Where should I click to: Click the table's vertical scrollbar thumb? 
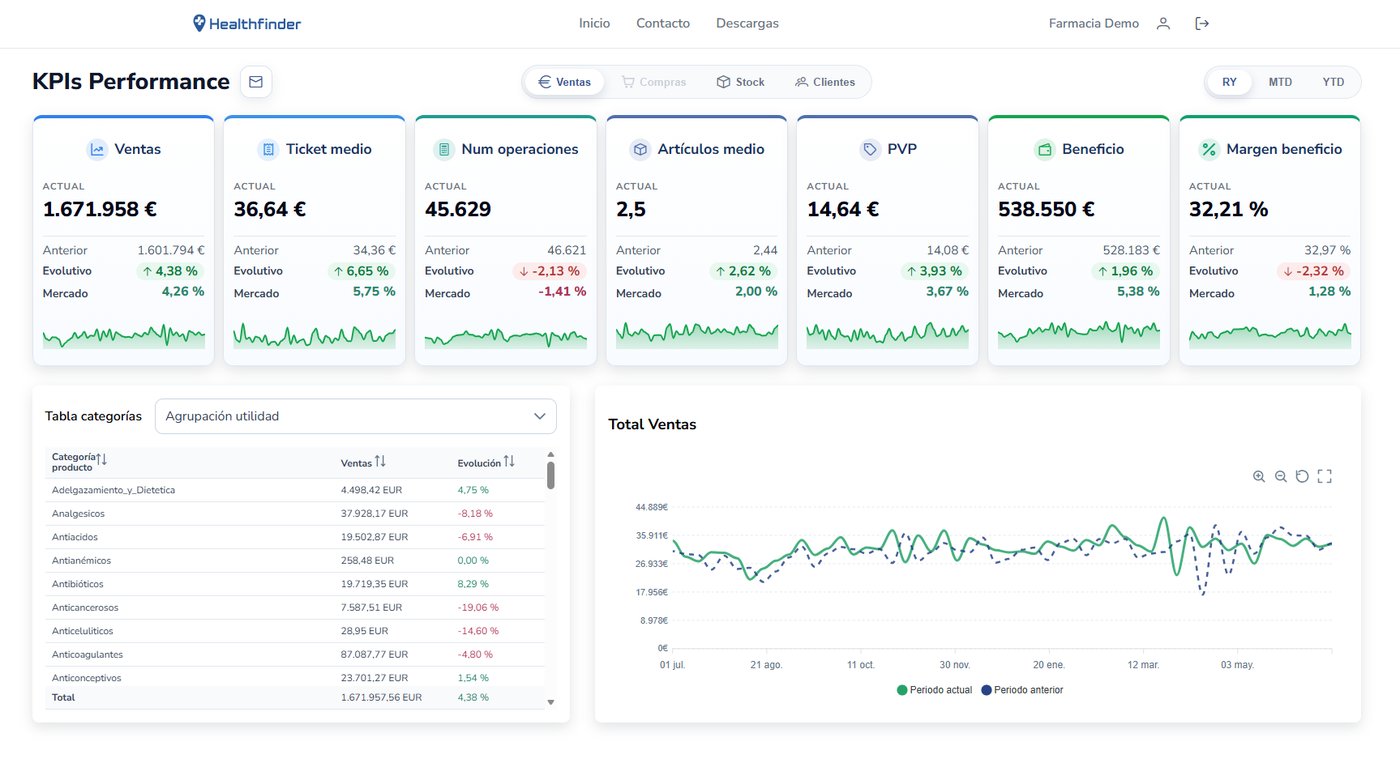pyautogui.click(x=550, y=476)
